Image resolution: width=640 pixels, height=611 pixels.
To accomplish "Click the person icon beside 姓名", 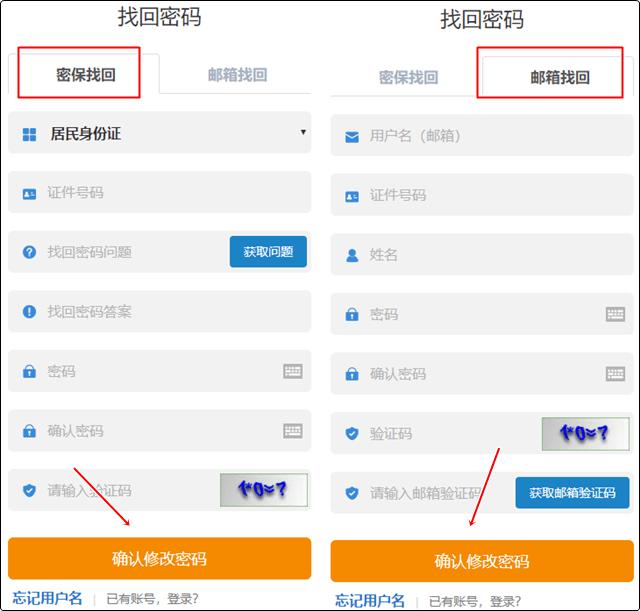I will 352,256.
